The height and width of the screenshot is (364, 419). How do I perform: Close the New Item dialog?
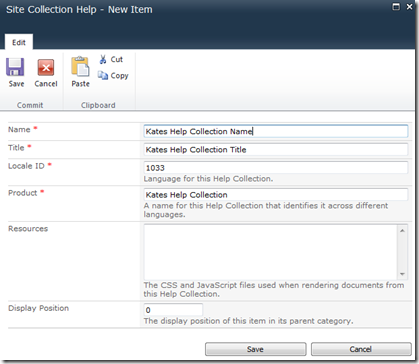click(x=409, y=7)
